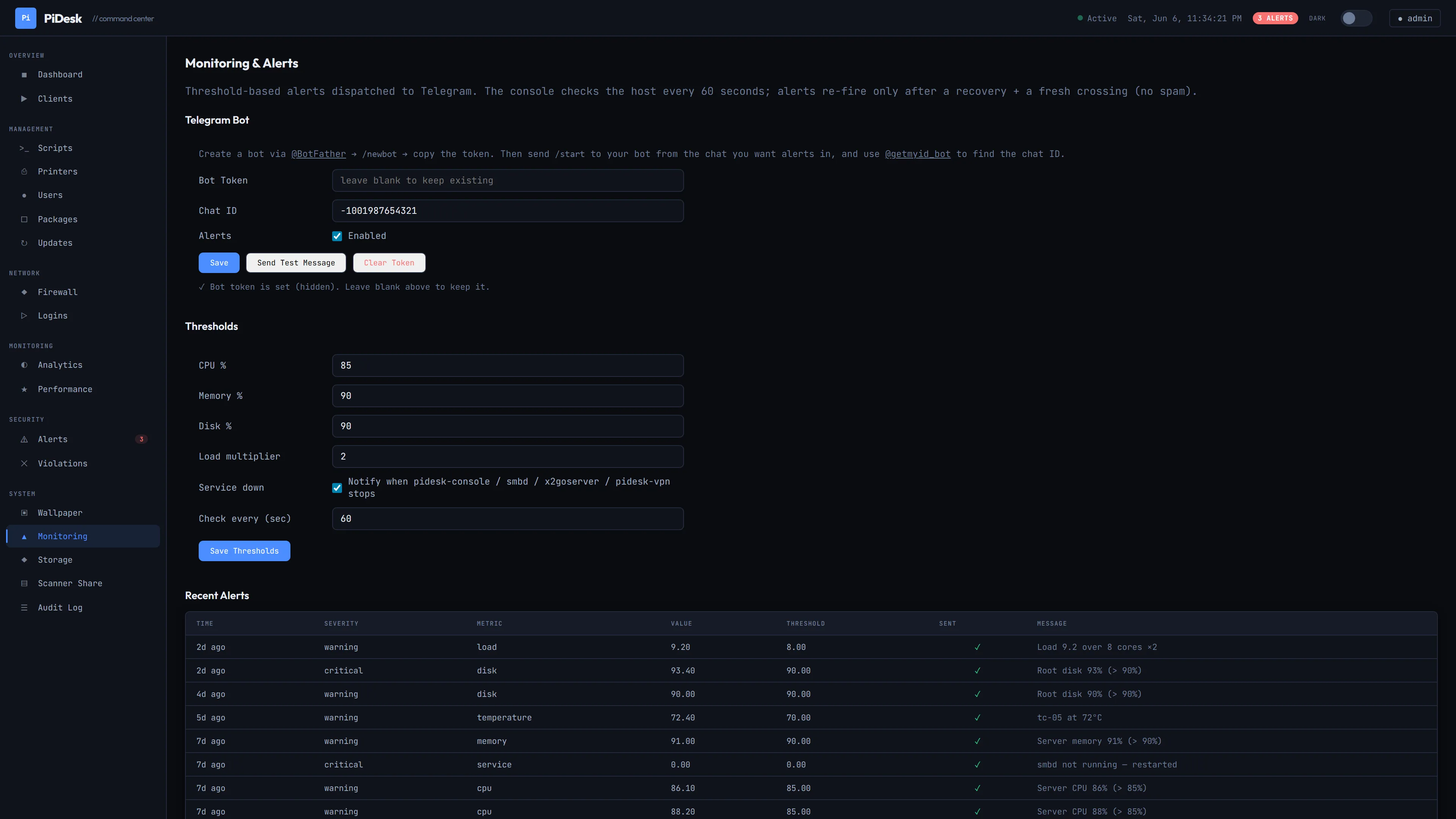
Task: Click the Bot Token input field
Action: click(x=508, y=180)
